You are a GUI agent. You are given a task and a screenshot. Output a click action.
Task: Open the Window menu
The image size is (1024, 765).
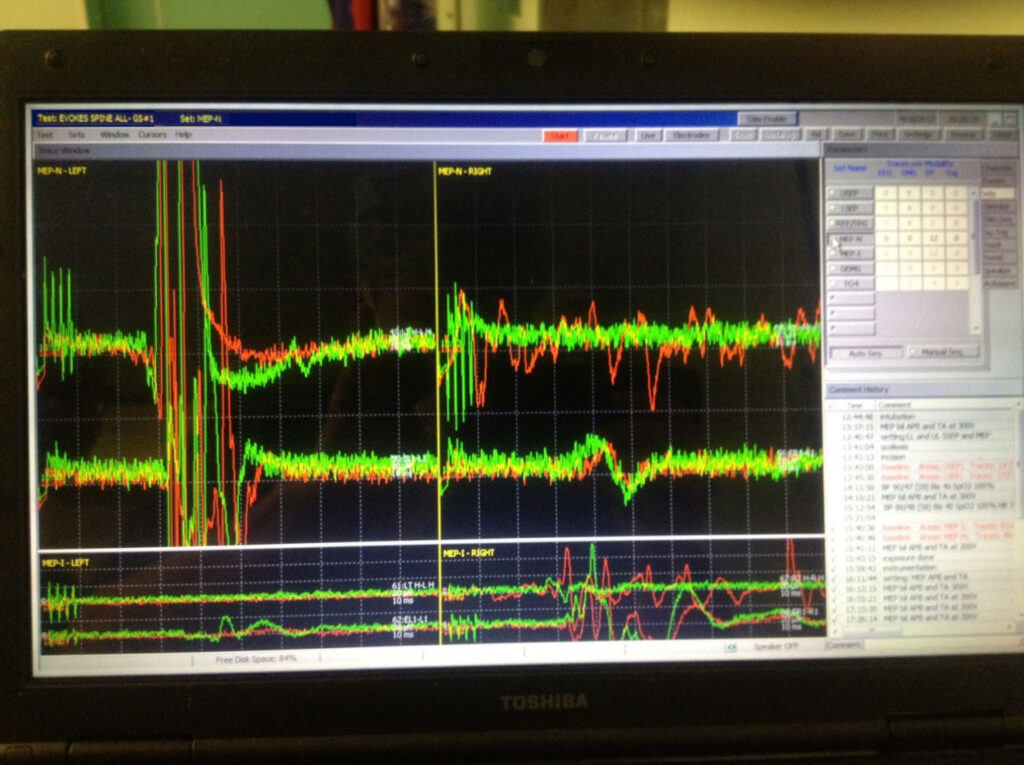pos(114,134)
